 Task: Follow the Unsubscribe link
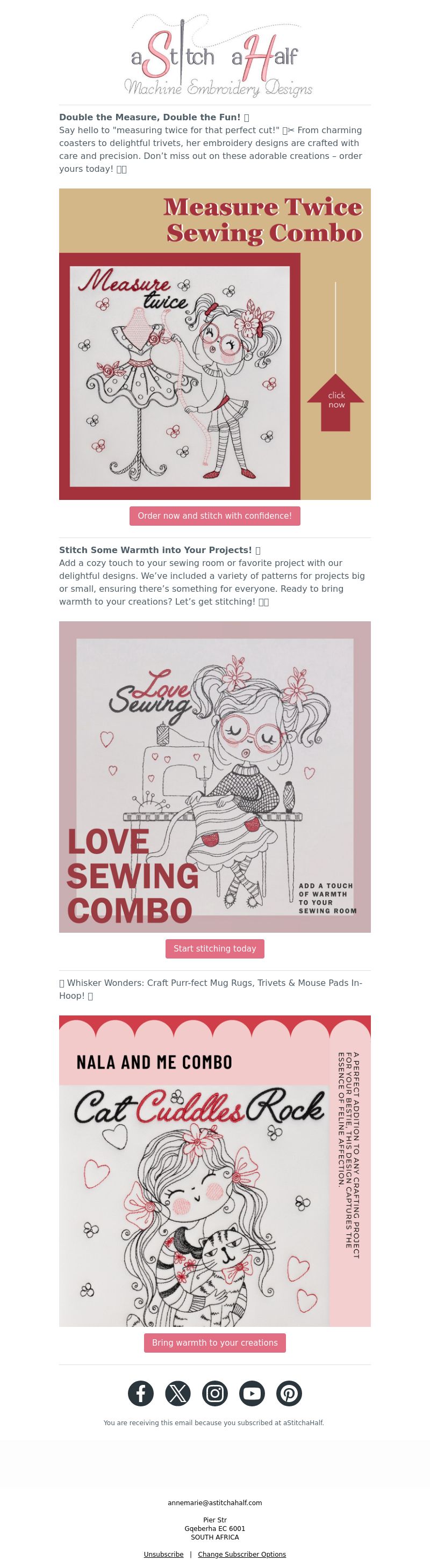(x=163, y=1554)
